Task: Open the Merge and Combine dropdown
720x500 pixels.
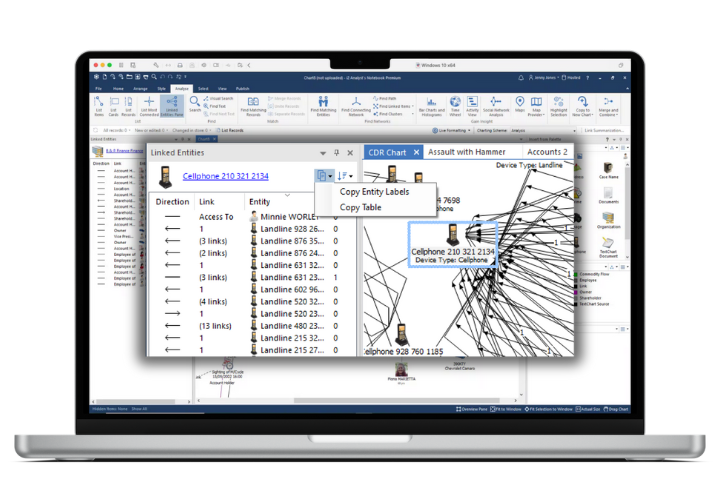Action: pyautogui.click(x=608, y=106)
